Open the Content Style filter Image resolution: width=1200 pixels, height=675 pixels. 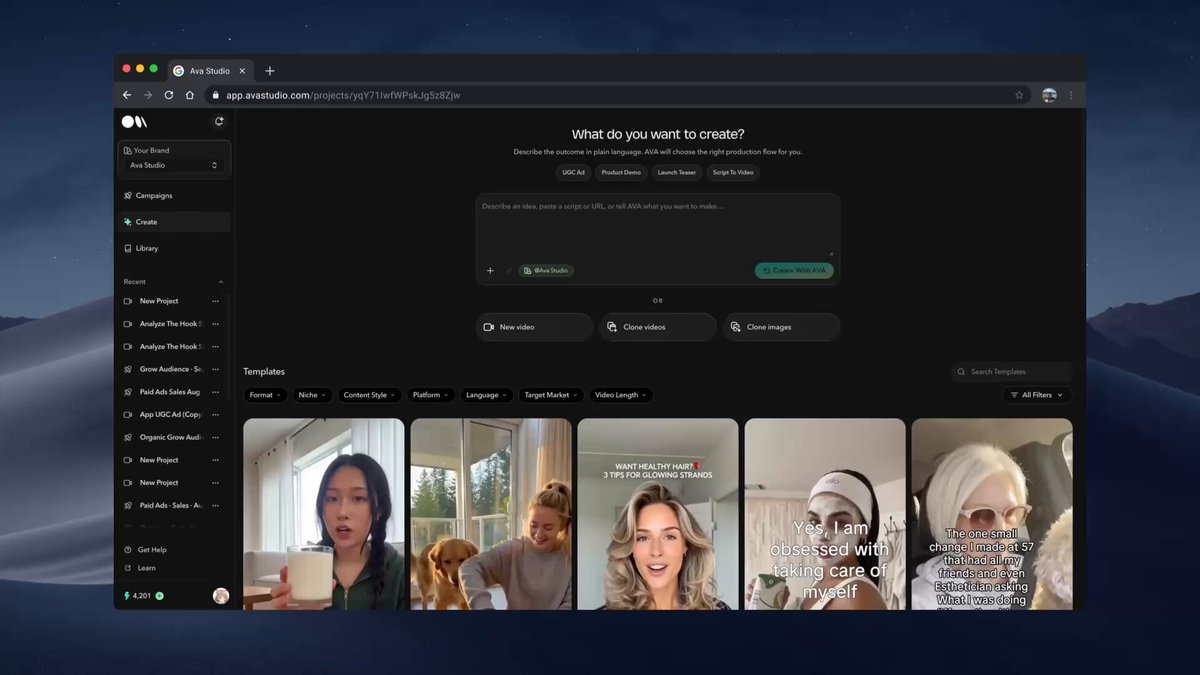(370, 395)
